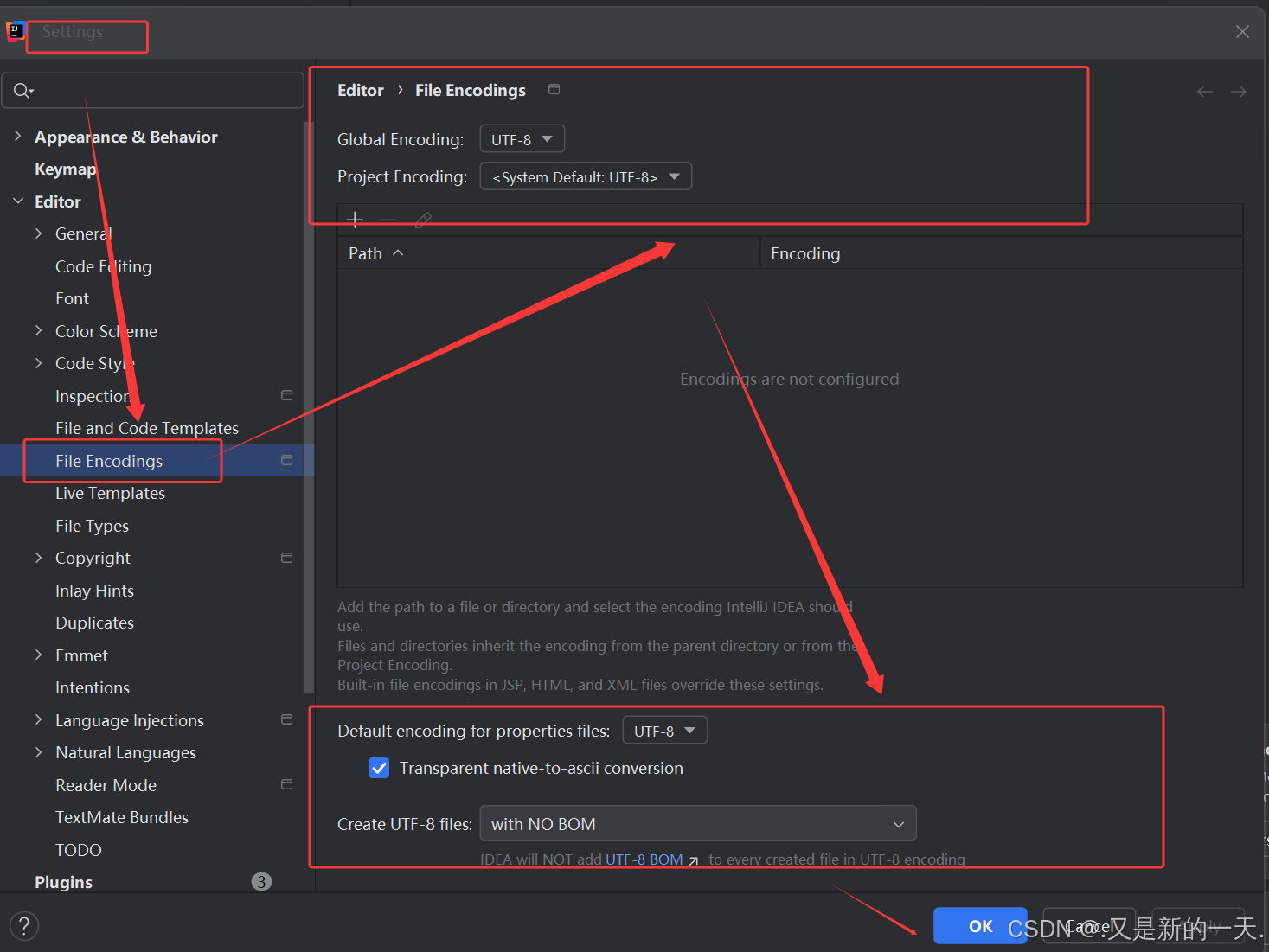Open TextMate Bundles settings page
The height and width of the screenshot is (952, 1269).
point(122,817)
